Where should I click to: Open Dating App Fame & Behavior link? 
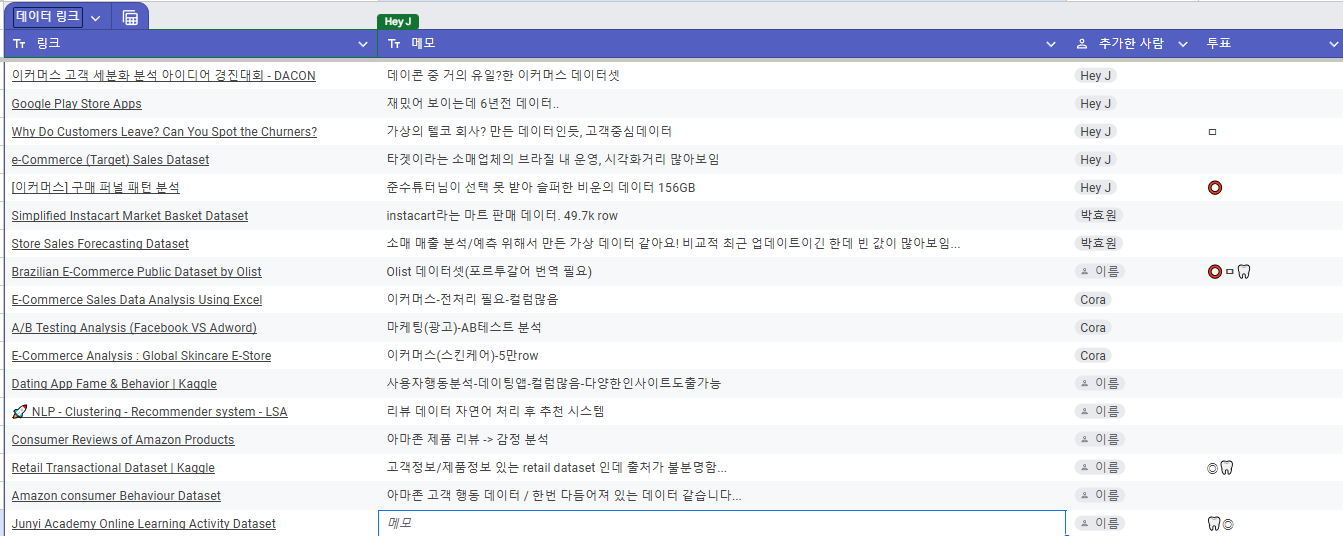point(114,384)
